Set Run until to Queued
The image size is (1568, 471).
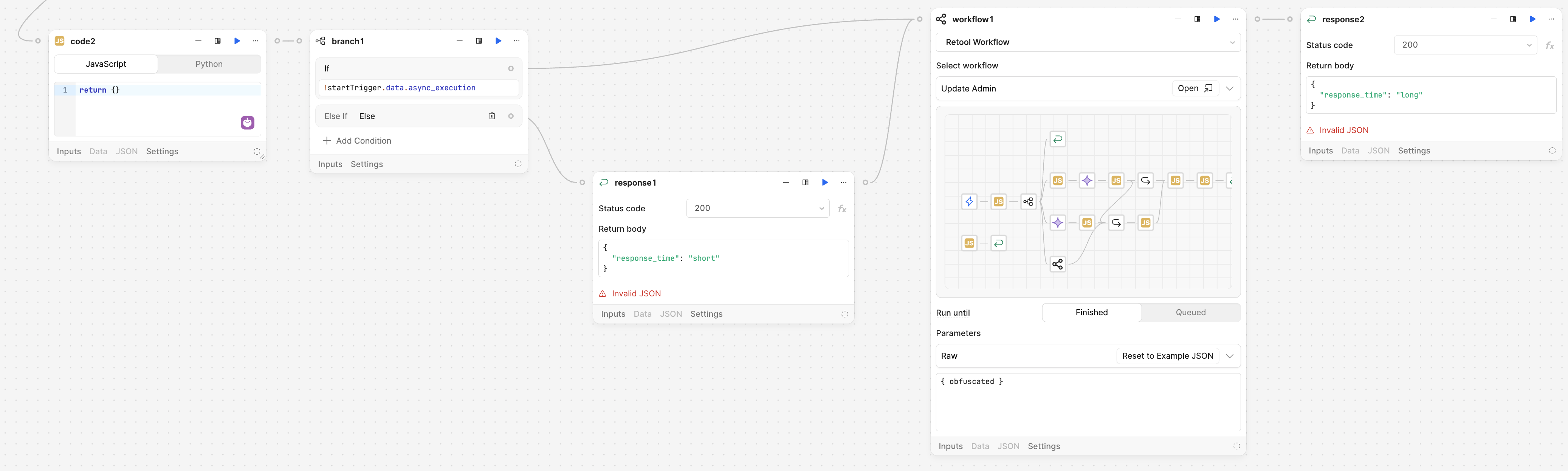point(1190,313)
